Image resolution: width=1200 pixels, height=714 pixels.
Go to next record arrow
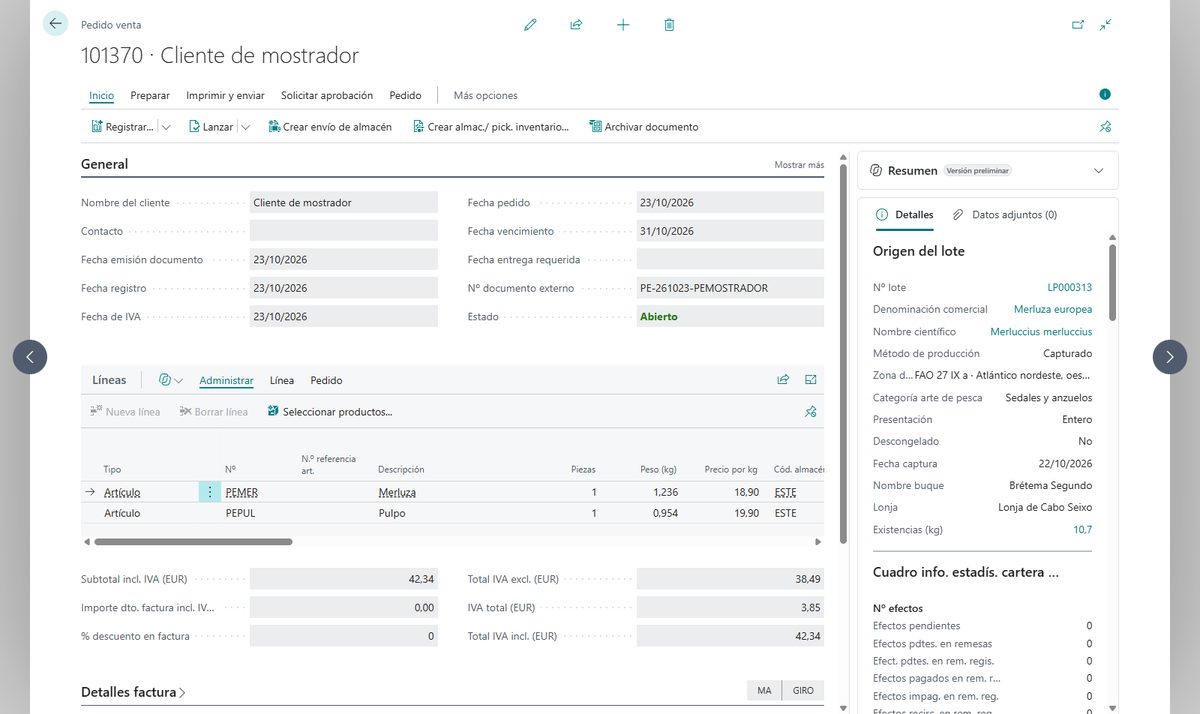click(1170, 357)
